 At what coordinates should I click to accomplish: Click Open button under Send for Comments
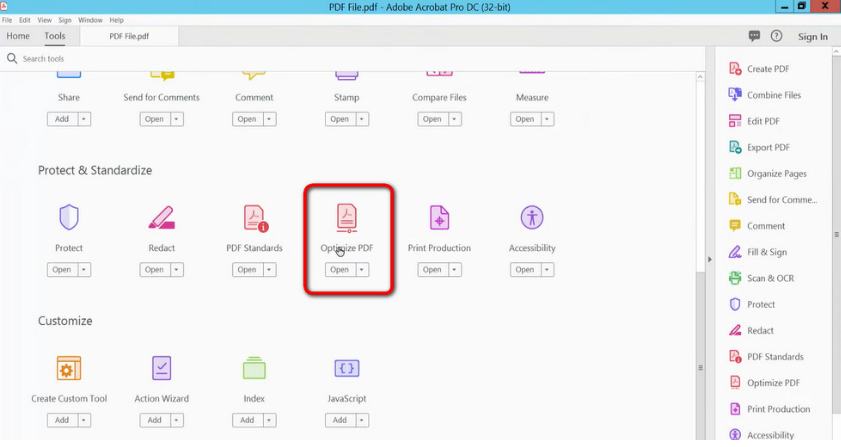(x=155, y=119)
